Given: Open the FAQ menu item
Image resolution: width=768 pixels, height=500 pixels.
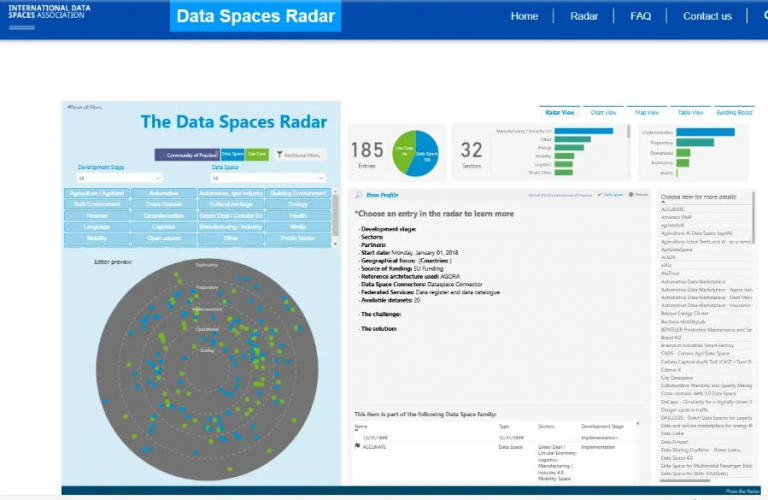Looking at the screenshot, I should 640,16.
